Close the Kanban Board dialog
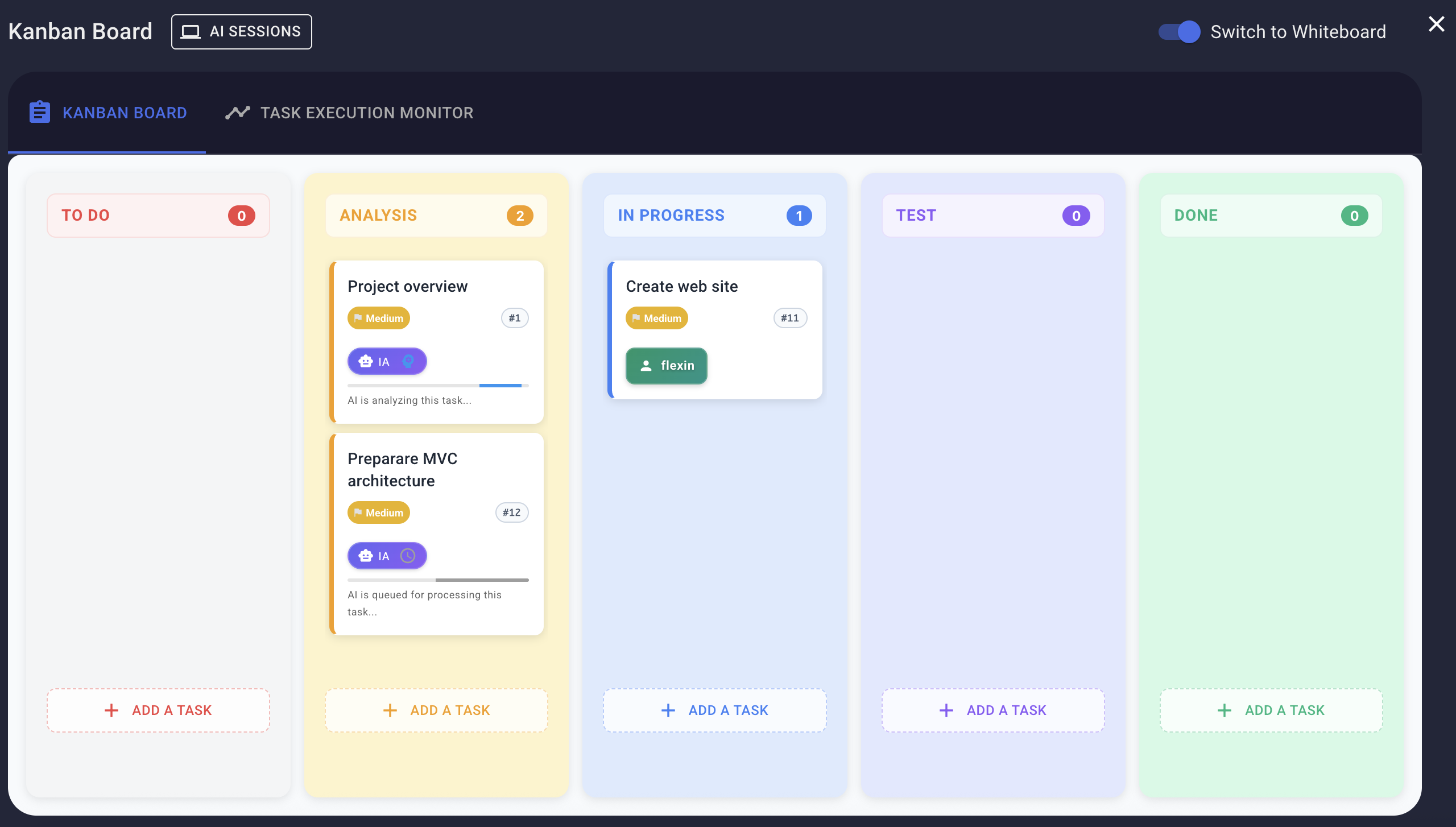Screen dimensions: 1456x827 (x=1436, y=24)
